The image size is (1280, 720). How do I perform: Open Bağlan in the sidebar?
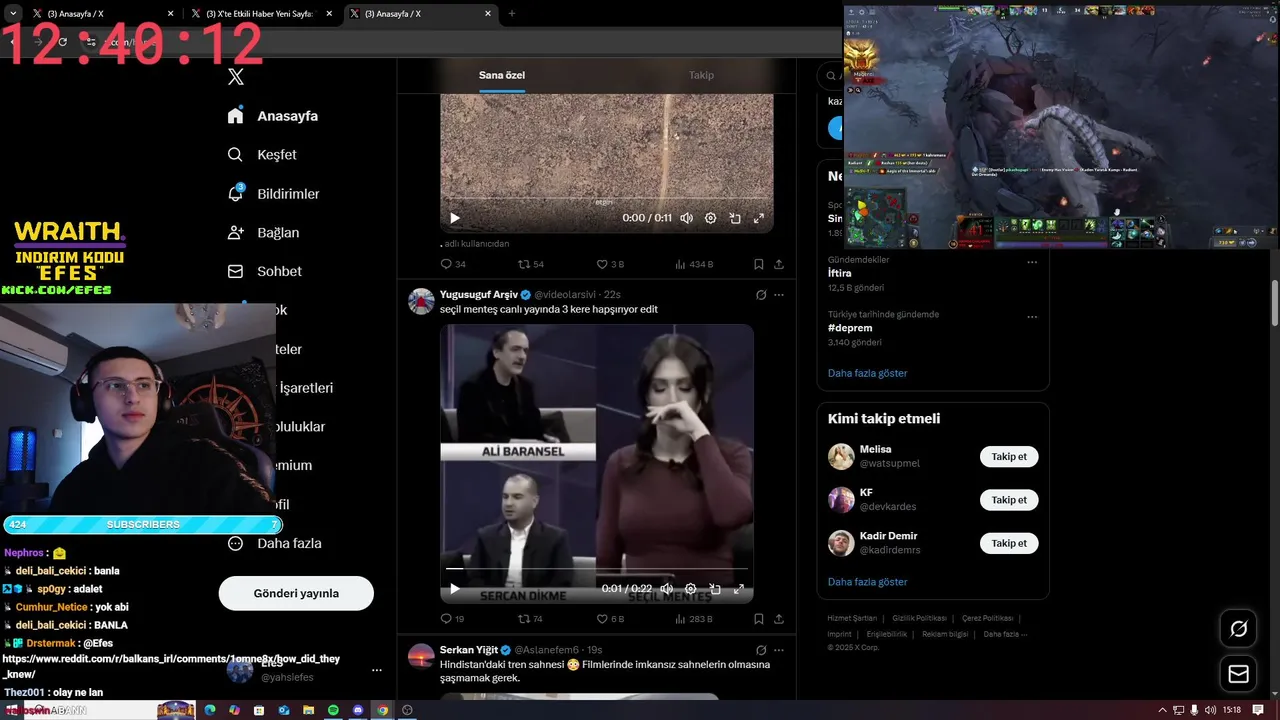[x=263, y=233]
